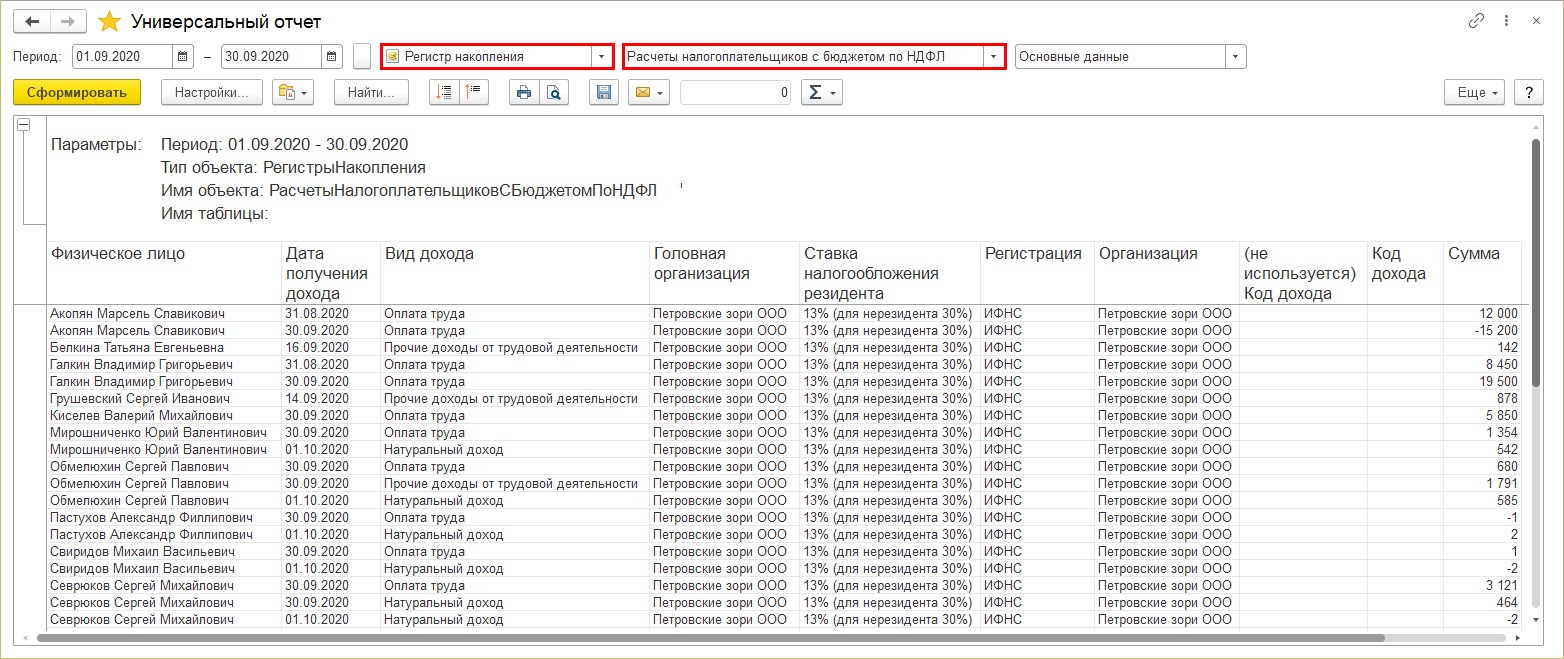Open the Основные данные dropdown
The image size is (1564, 659).
[x=1237, y=56]
